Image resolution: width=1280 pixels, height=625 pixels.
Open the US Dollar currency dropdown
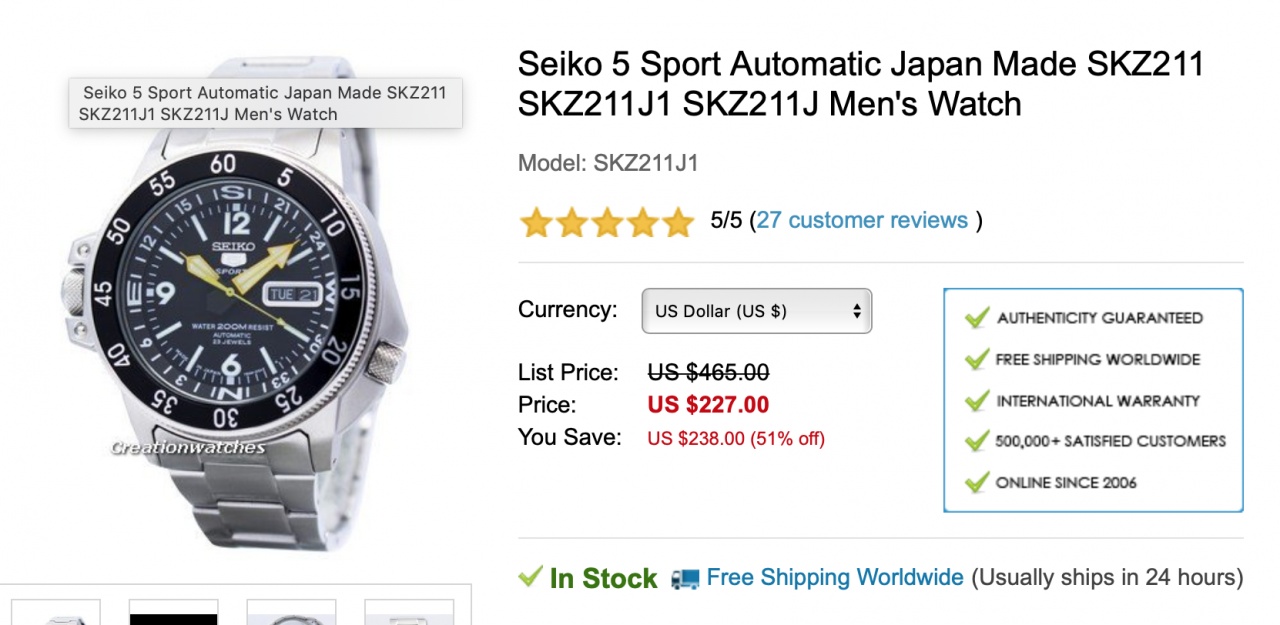click(756, 311)
